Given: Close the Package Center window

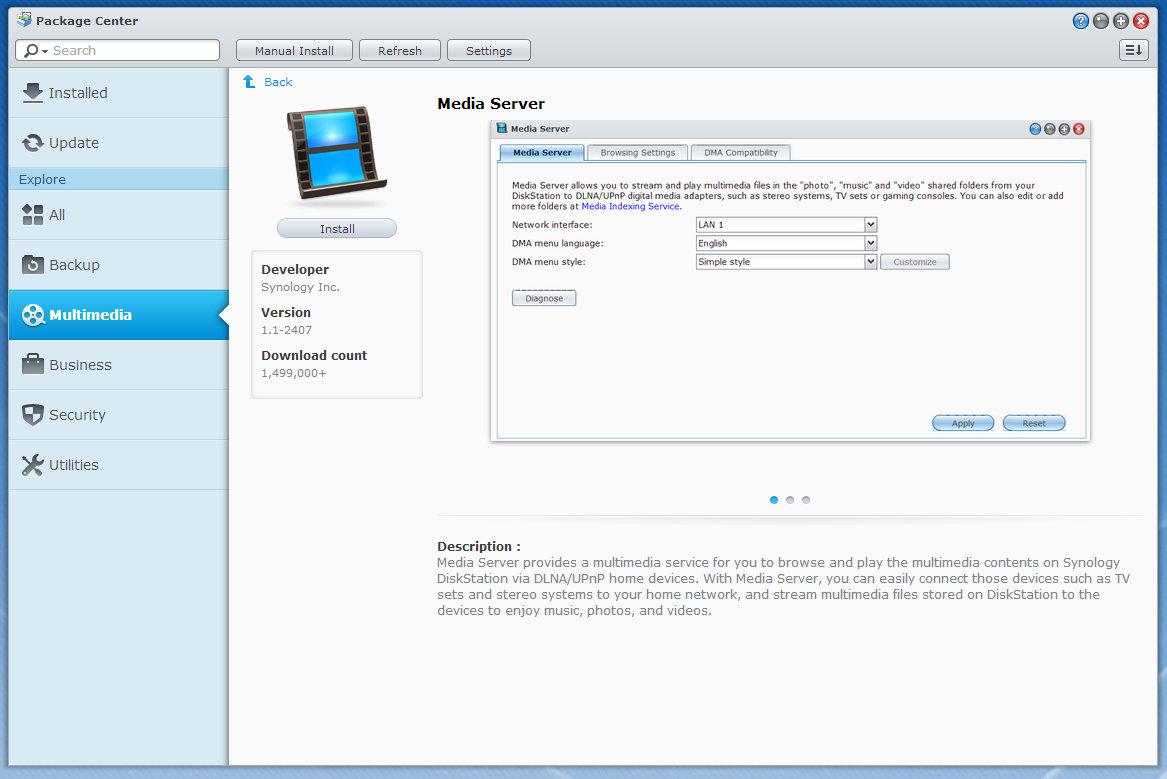Looking at the screenshot, I should click(1141, 21).
